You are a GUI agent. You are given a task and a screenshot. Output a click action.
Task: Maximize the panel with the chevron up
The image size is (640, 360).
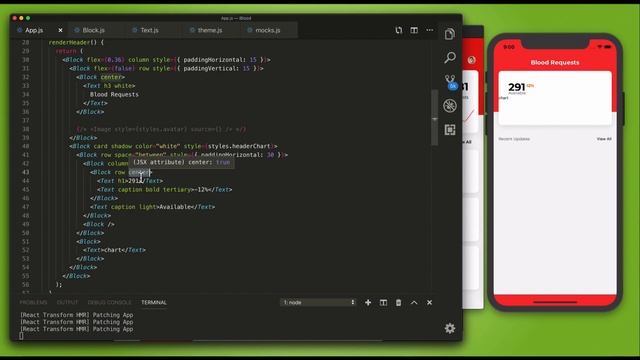pos(414,302)
